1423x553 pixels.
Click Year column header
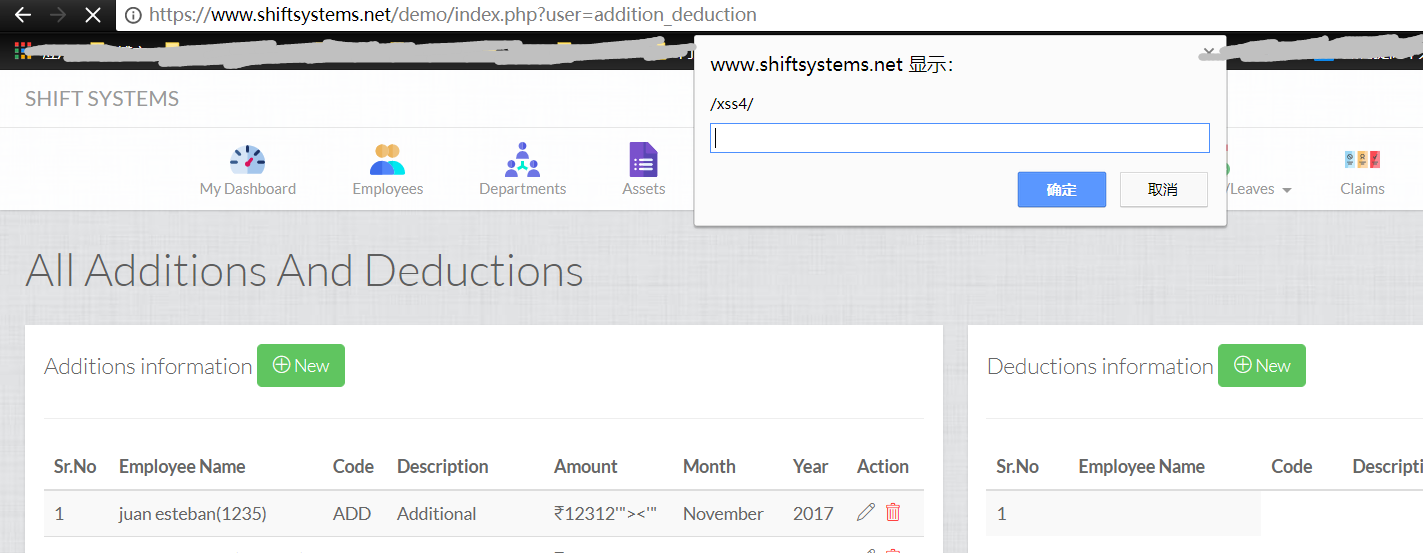(810, 467)
